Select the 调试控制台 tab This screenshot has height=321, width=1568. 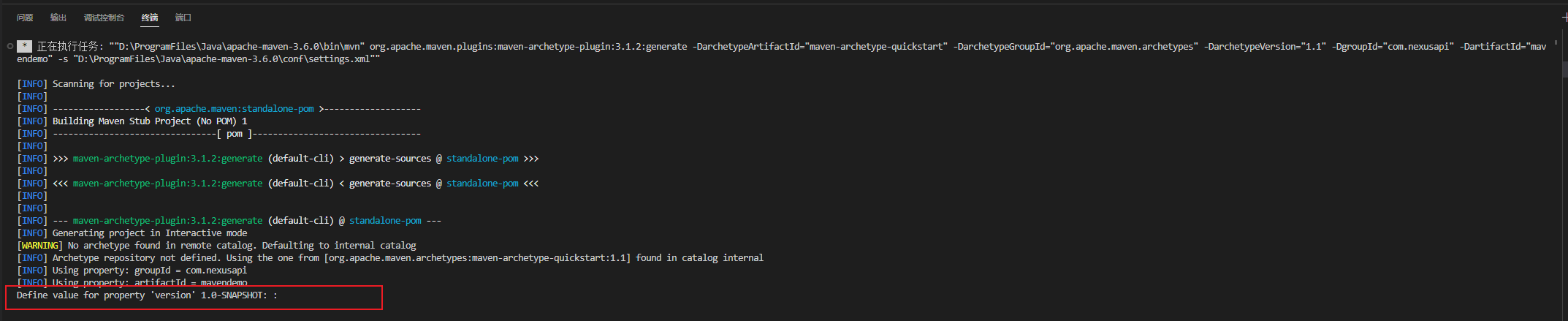[x=104, y=18]
